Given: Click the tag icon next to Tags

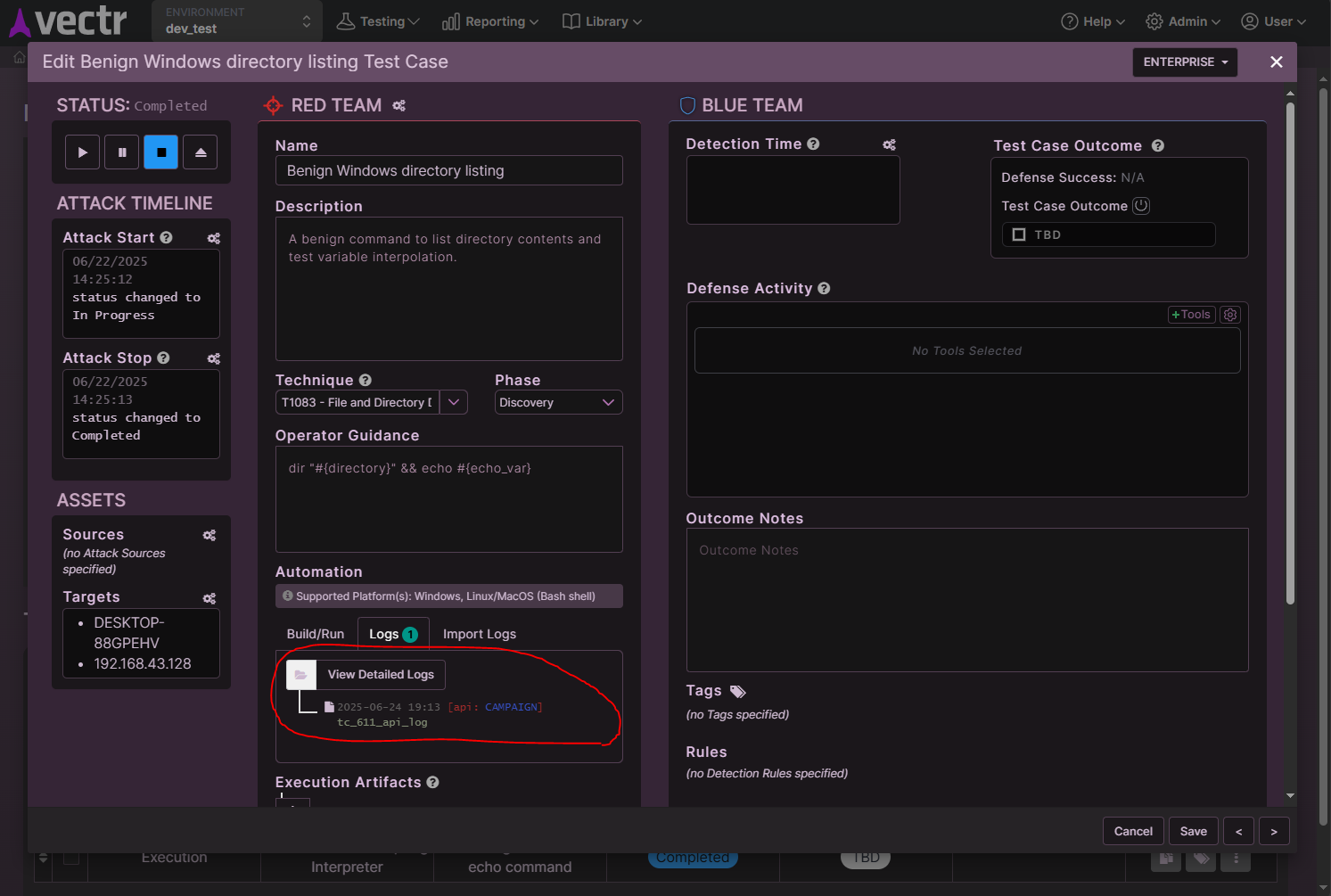Looking at the screenshot, I should tap(737, 690).
